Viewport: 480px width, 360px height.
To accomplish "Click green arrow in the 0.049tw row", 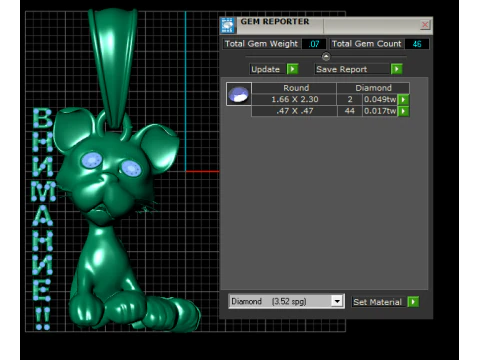I will pos(403,99).
